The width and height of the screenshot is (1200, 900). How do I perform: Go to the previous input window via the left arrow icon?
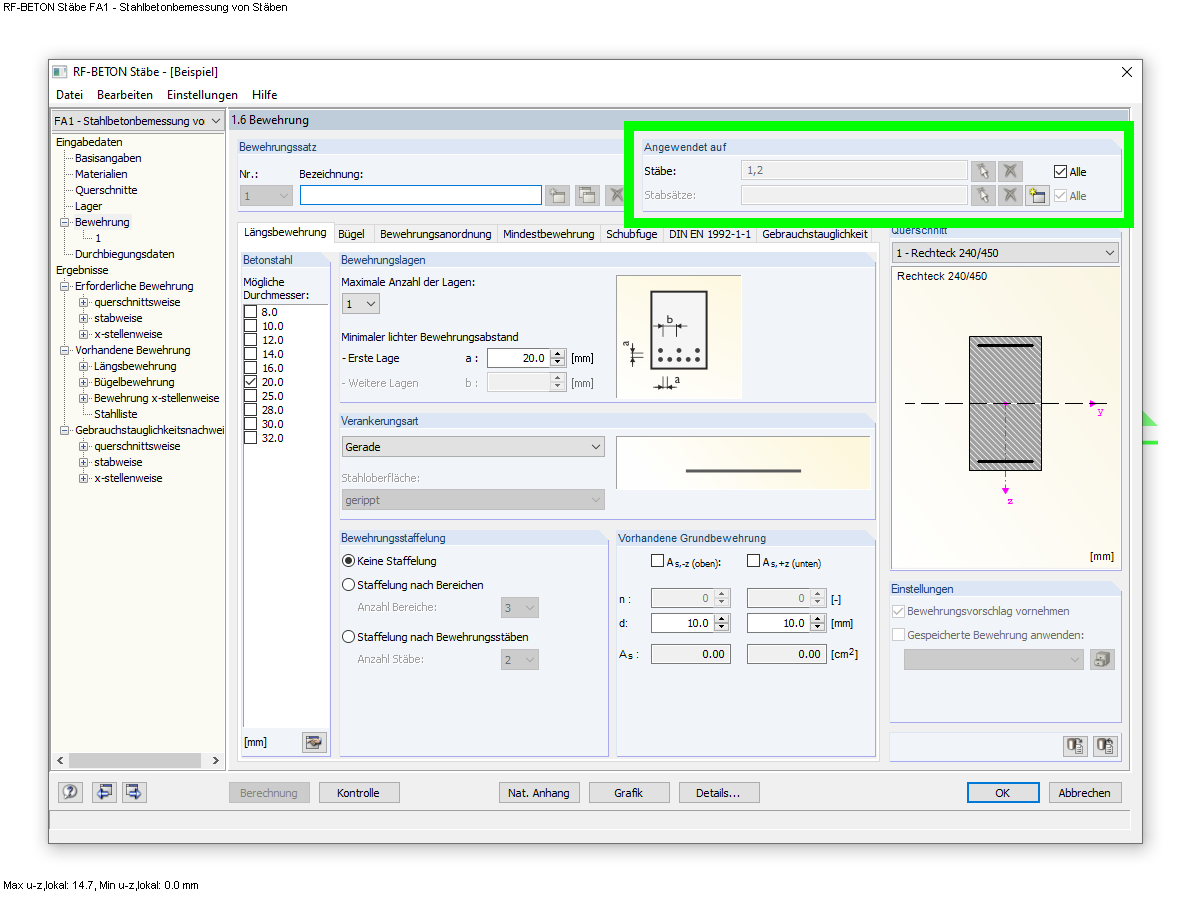104,792
